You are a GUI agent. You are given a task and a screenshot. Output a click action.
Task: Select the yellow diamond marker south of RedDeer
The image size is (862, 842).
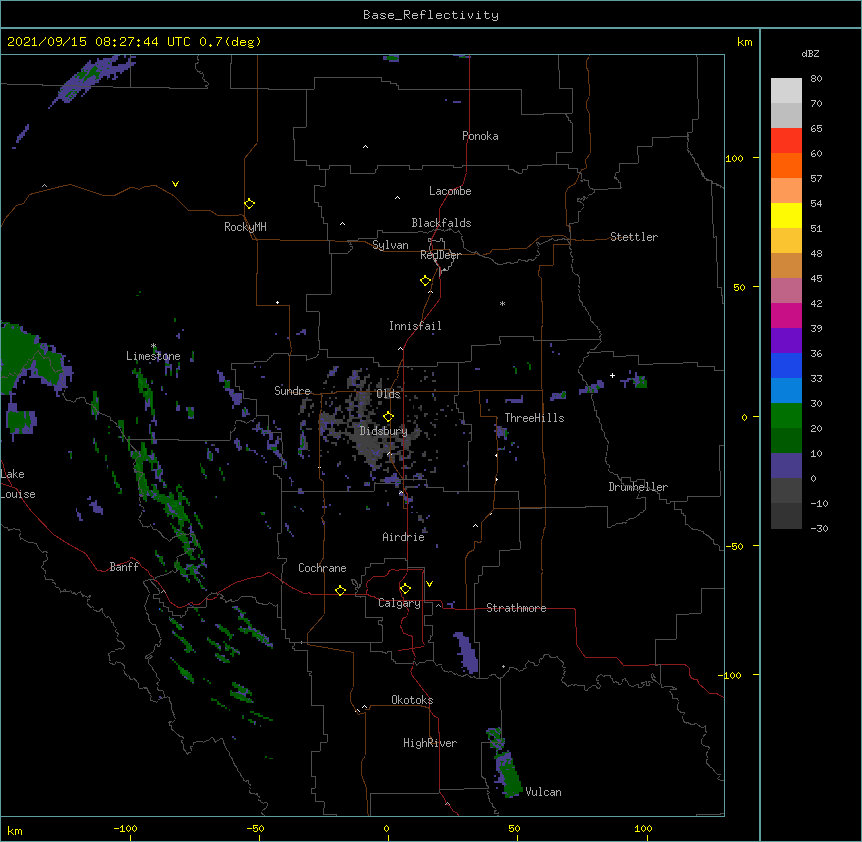click(426, 281)
